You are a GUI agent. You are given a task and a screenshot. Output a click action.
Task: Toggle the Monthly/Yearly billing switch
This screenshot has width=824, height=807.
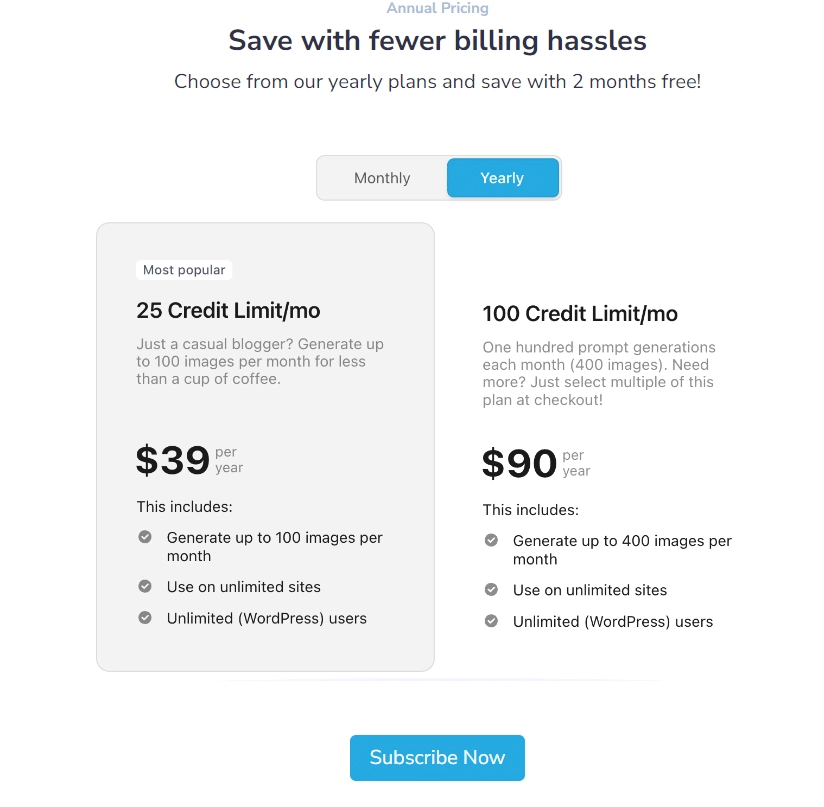[438, 177]
